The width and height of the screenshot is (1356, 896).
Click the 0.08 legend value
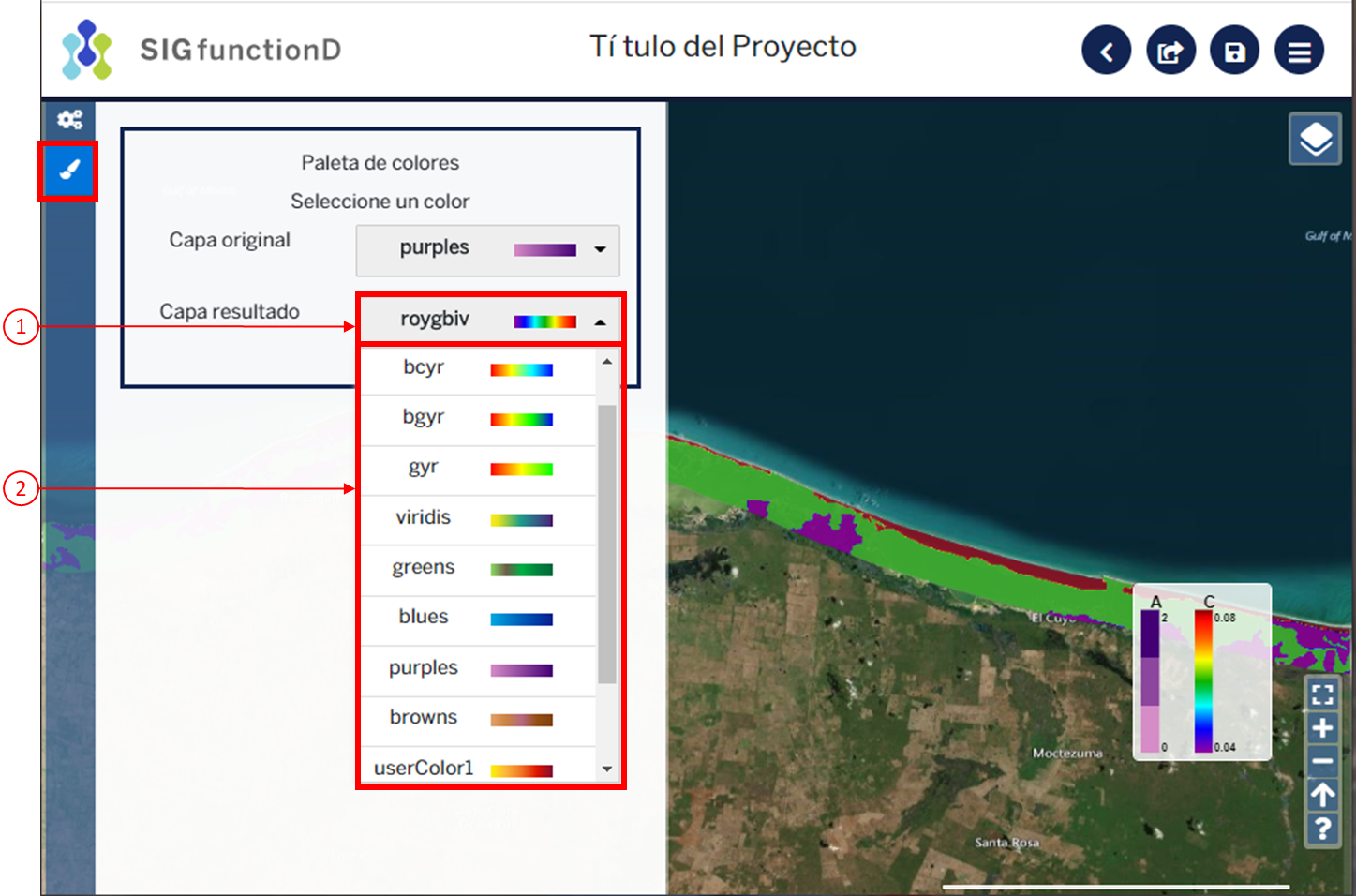click(1225, 618)
